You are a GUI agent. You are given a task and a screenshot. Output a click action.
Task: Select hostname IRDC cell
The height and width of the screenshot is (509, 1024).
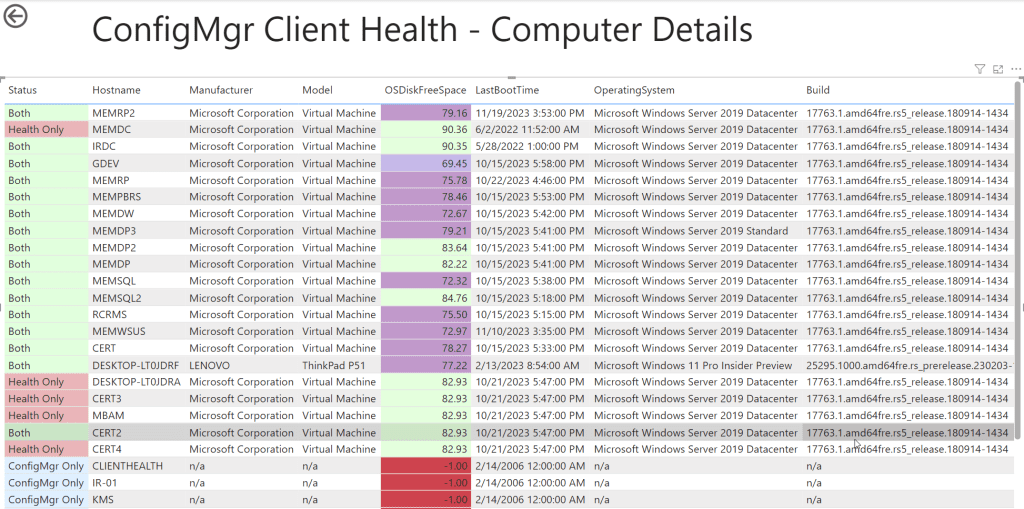[137, 146]
